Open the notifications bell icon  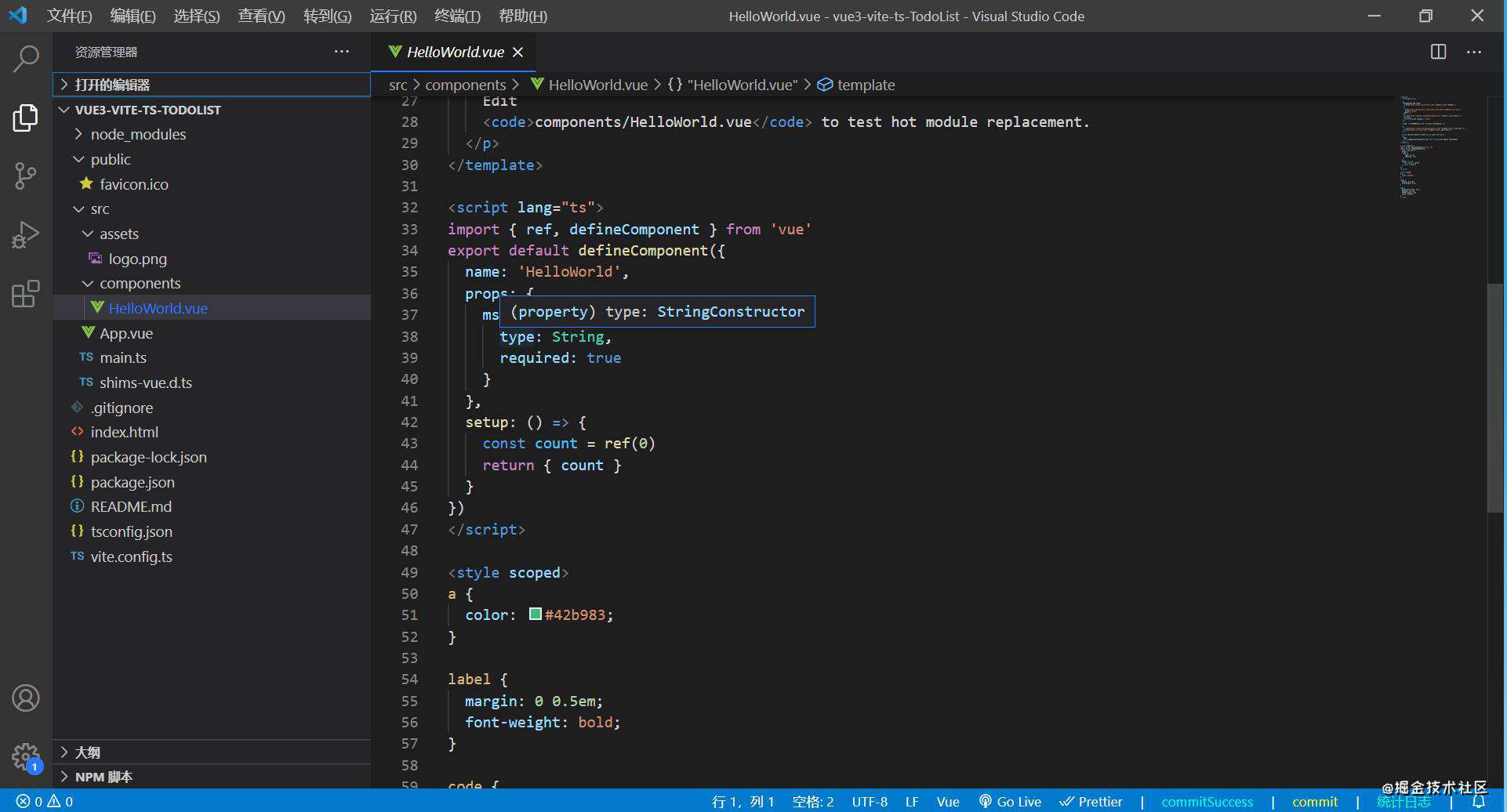click(1479, 801)
